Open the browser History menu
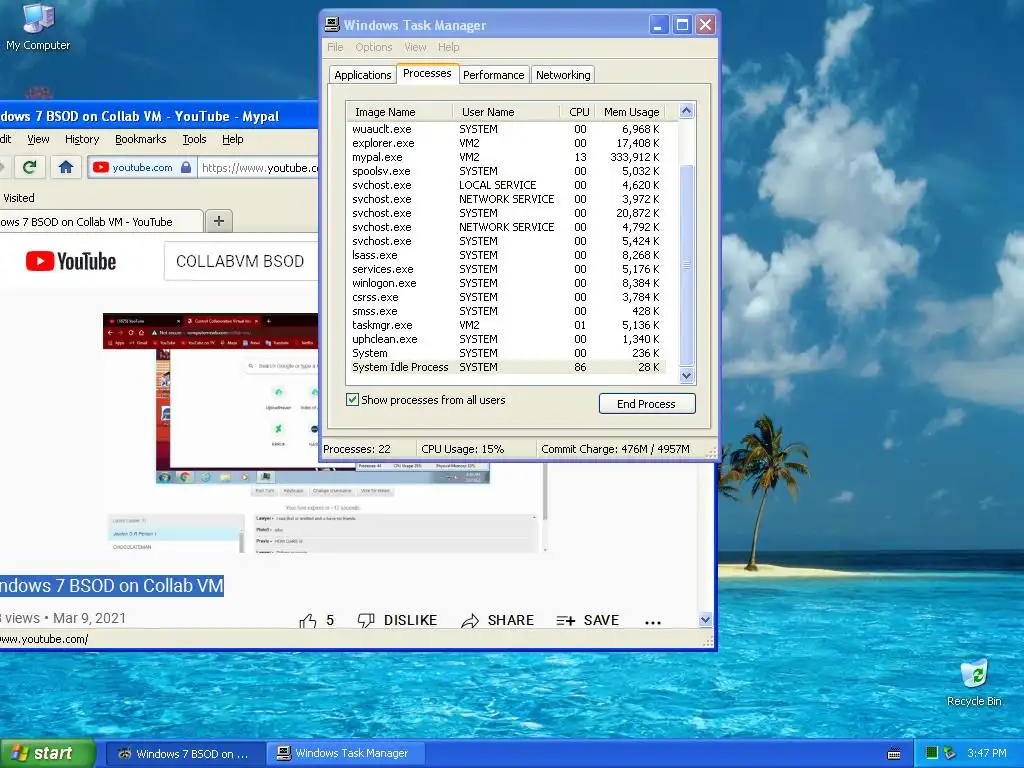 tap(82, 139)
